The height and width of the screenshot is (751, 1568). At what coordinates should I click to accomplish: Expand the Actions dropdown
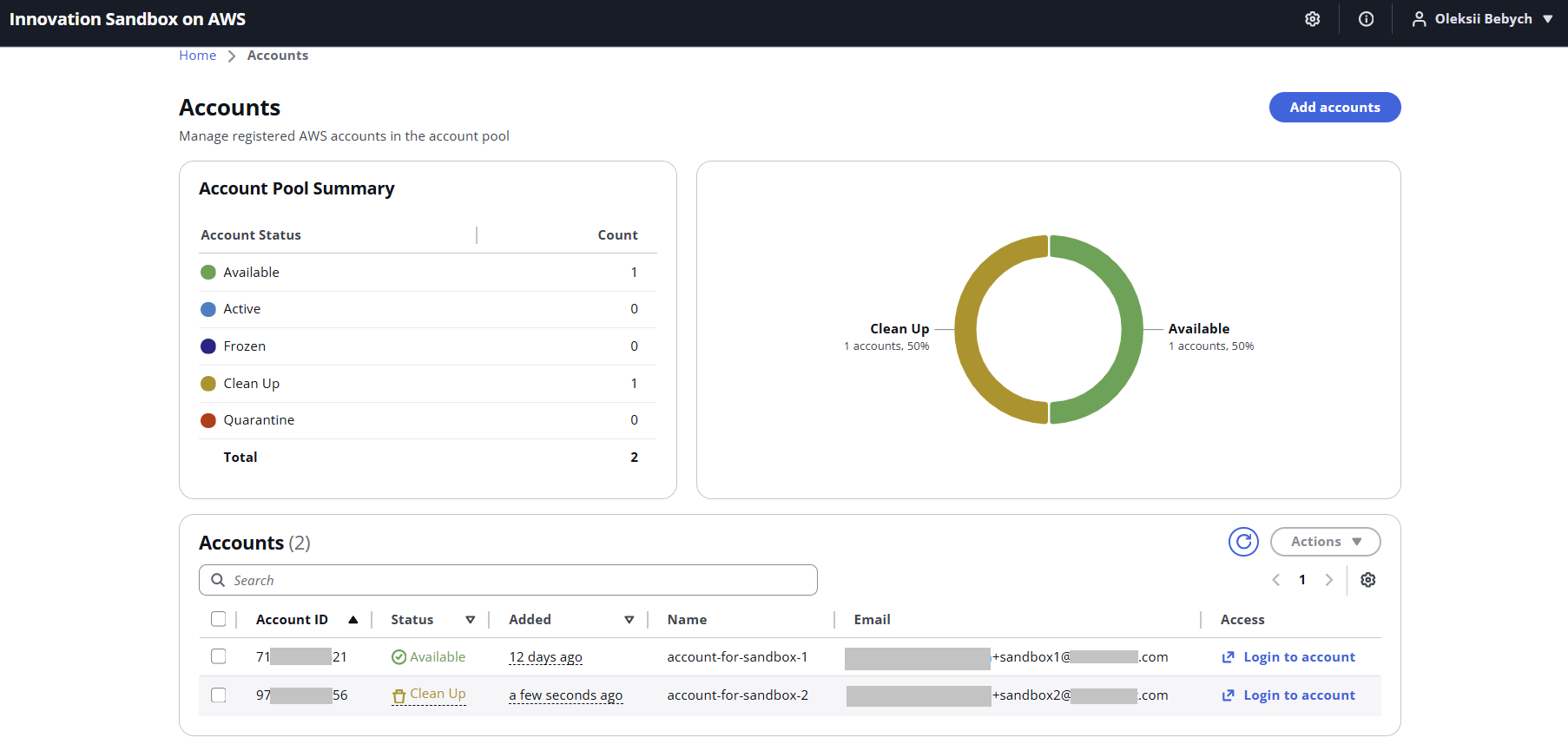coord(1325,542)
